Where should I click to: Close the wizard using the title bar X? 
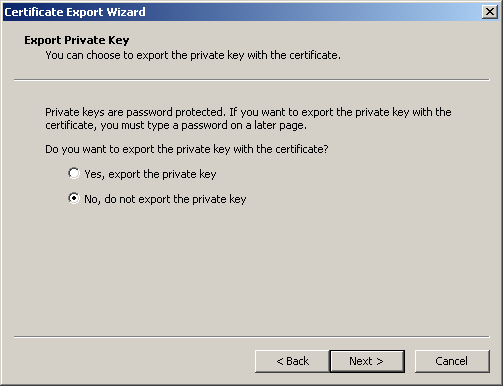(x=490, y=12)
